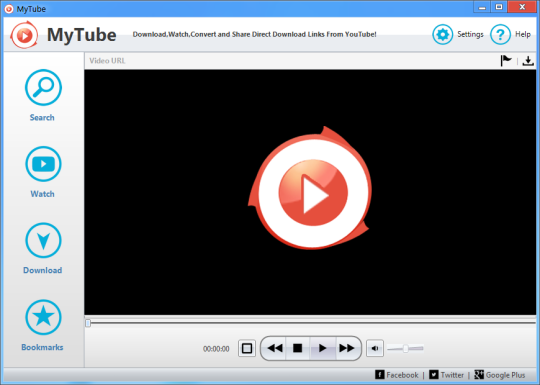
Task: Mute audio with the speaker button
Action: pos(375,348)
